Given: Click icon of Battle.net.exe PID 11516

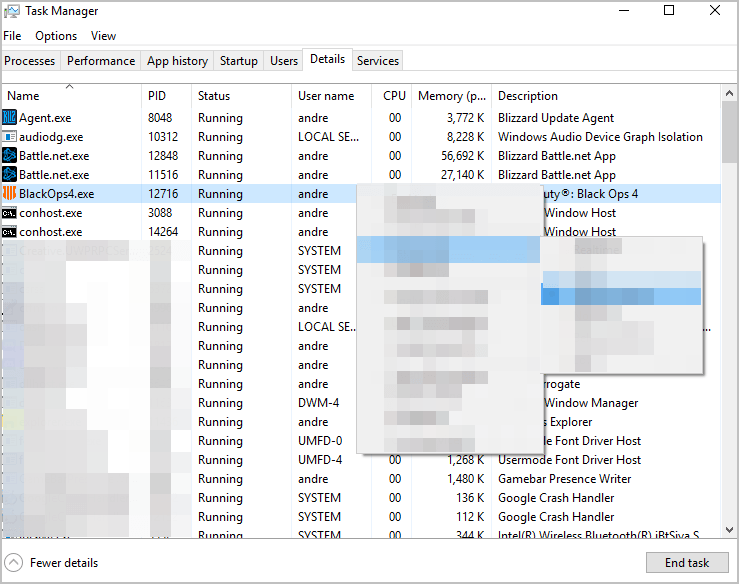Looking at the screenshot, I should [9, 174].
